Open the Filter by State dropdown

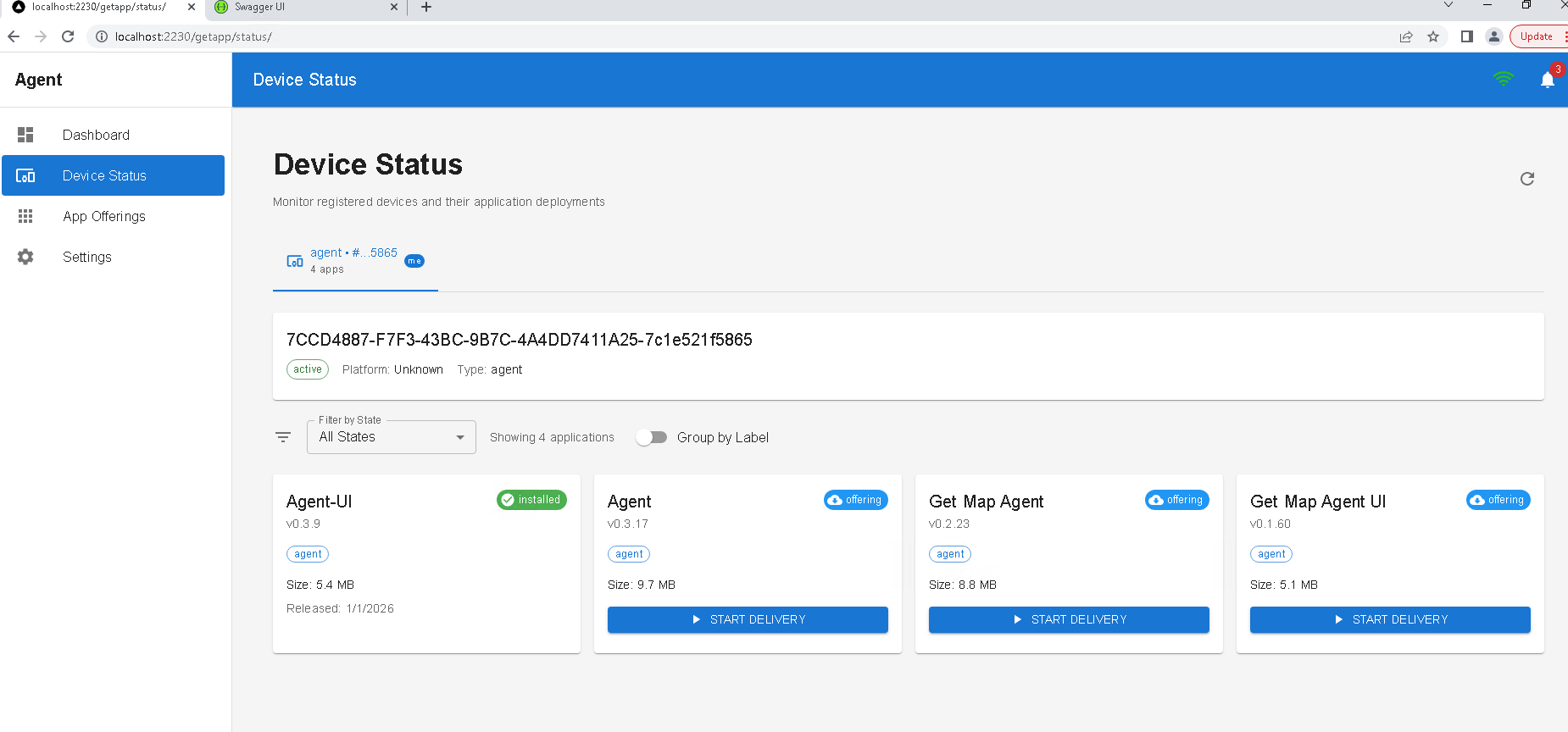click(x=391, y=437)
